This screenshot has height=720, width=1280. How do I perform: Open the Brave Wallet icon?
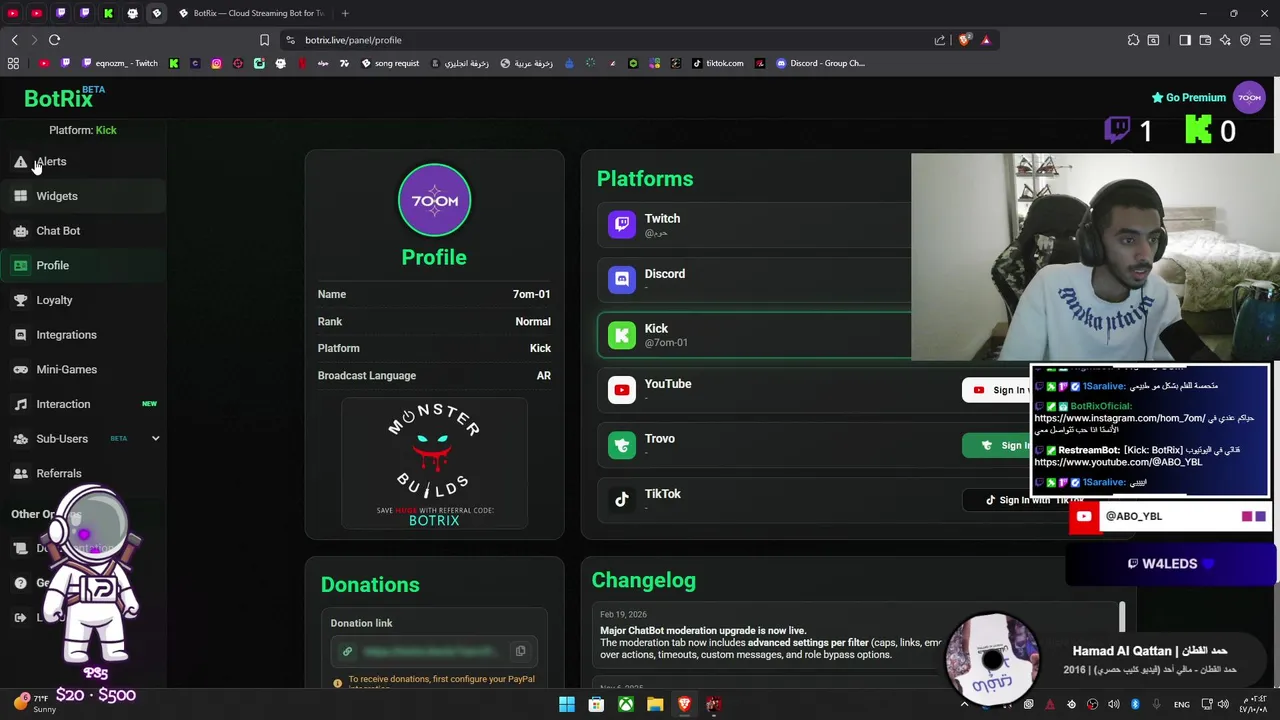point(1205,40)
